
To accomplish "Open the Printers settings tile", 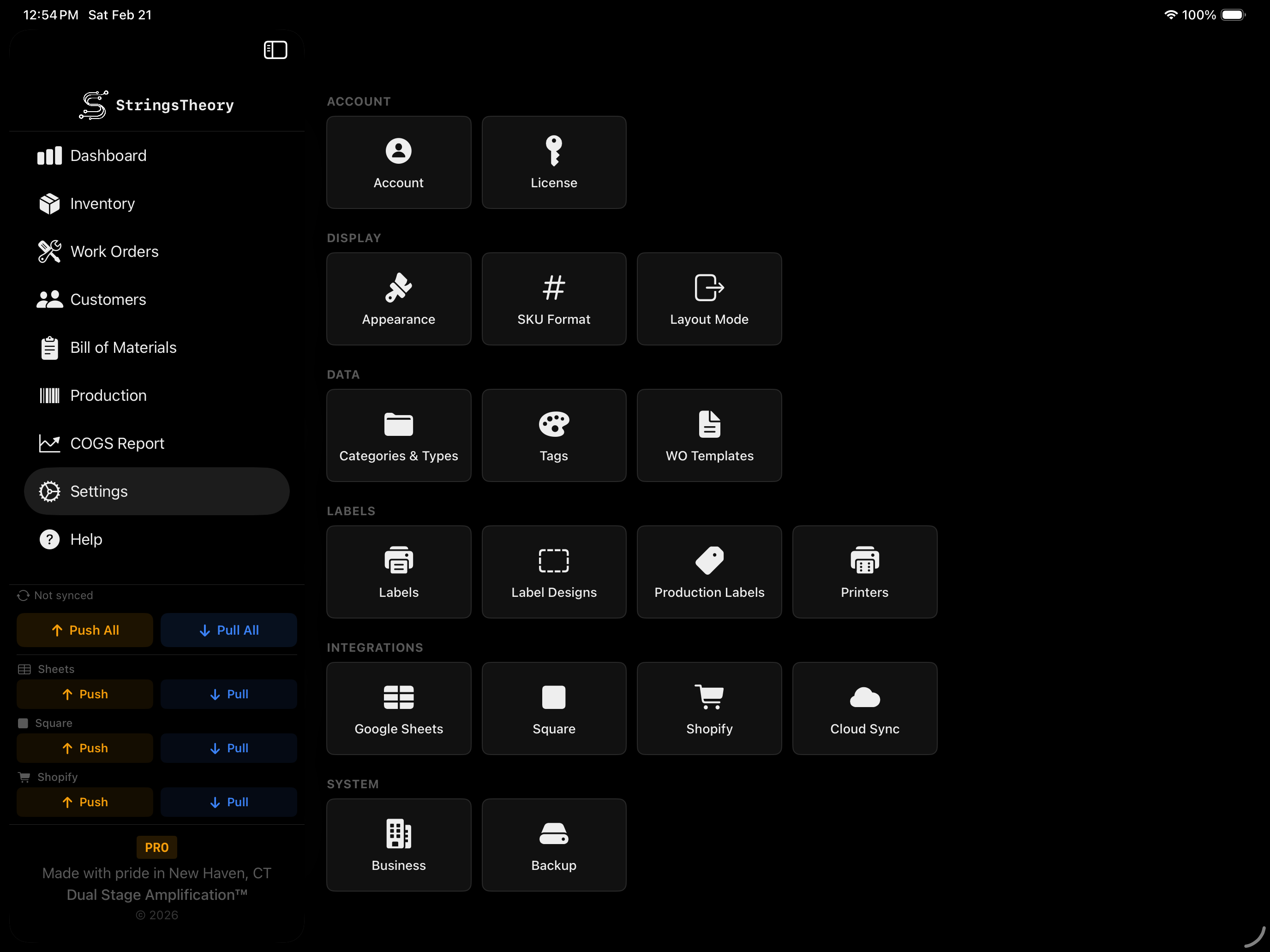I will click(x=864, y=572).
